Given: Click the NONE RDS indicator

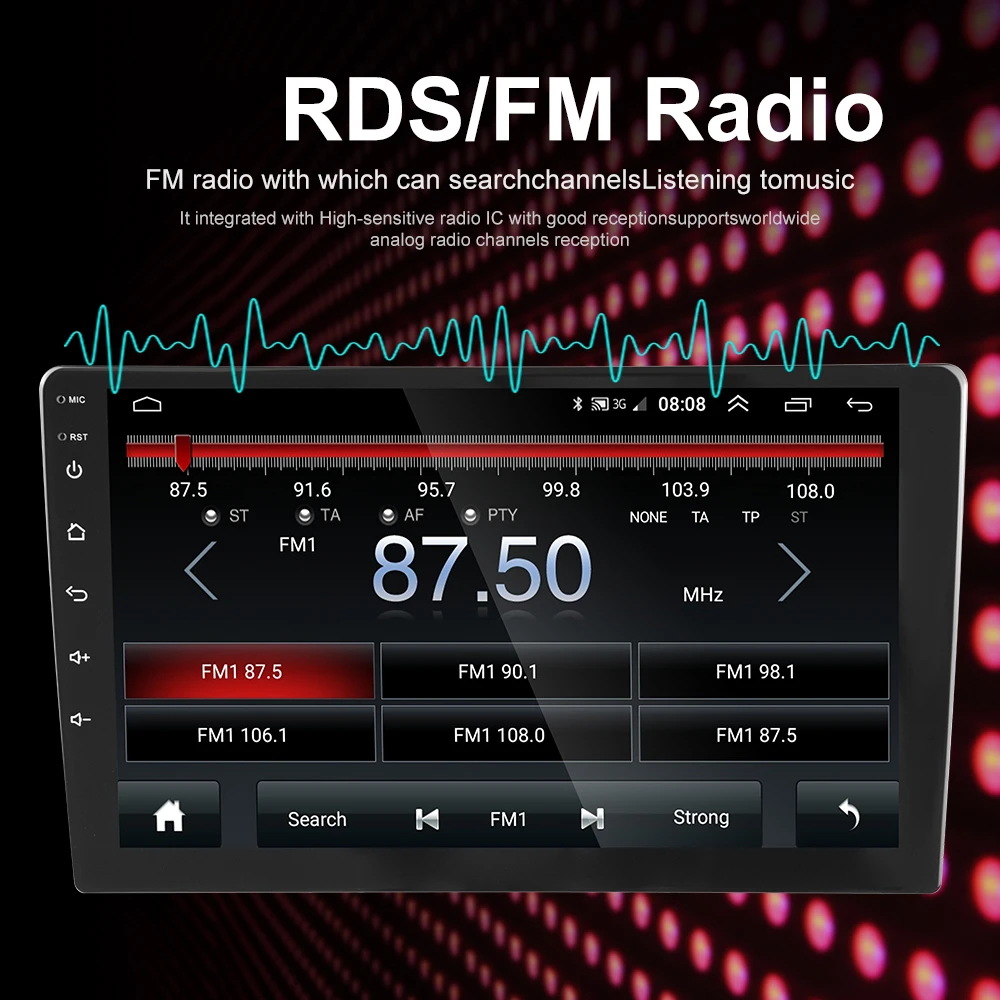Looking at the screenshot, I should (648, 517).
